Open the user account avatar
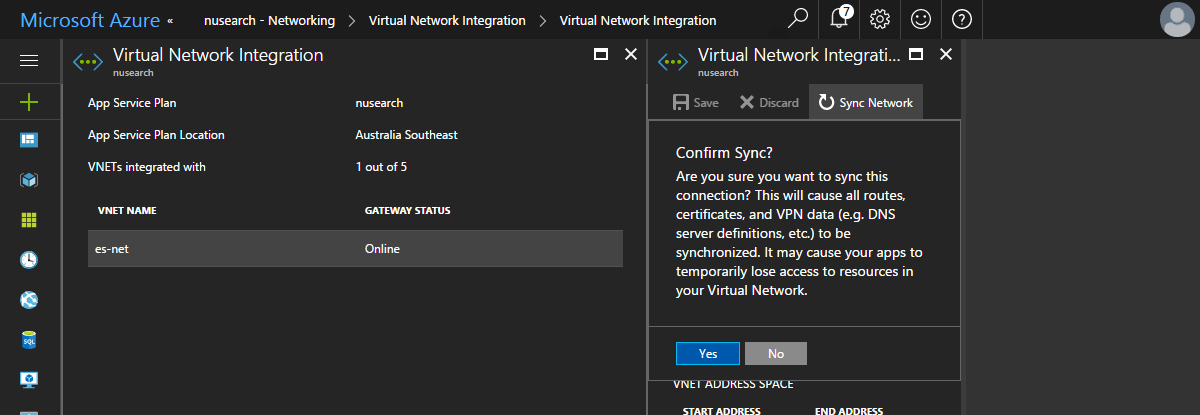1200x415 pixels. click(1177, 19)
